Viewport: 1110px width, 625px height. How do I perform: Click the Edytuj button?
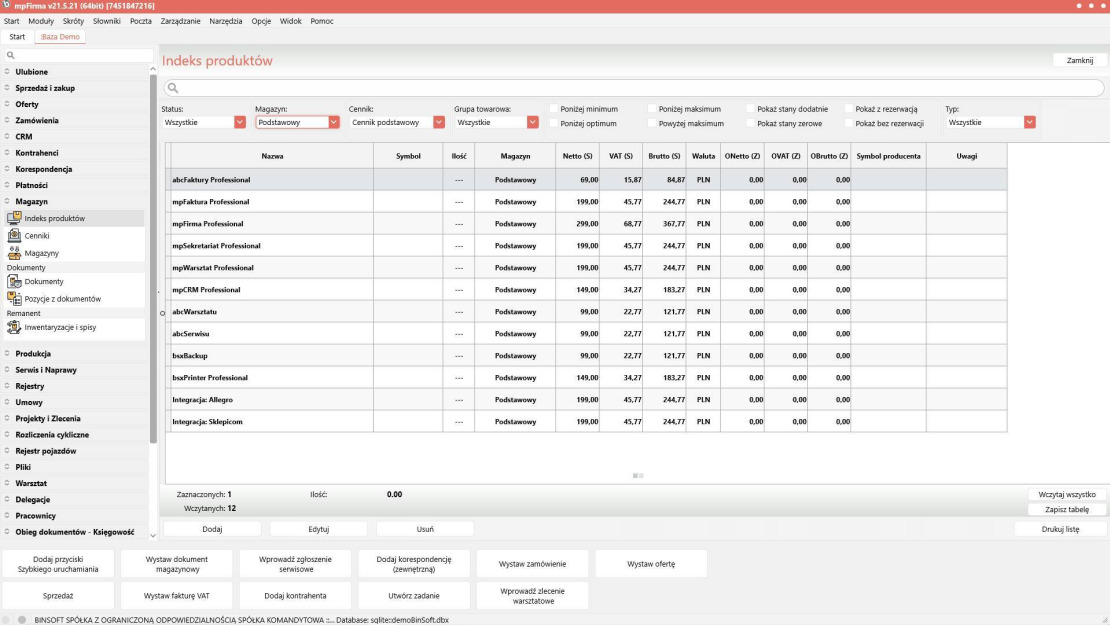319,529
